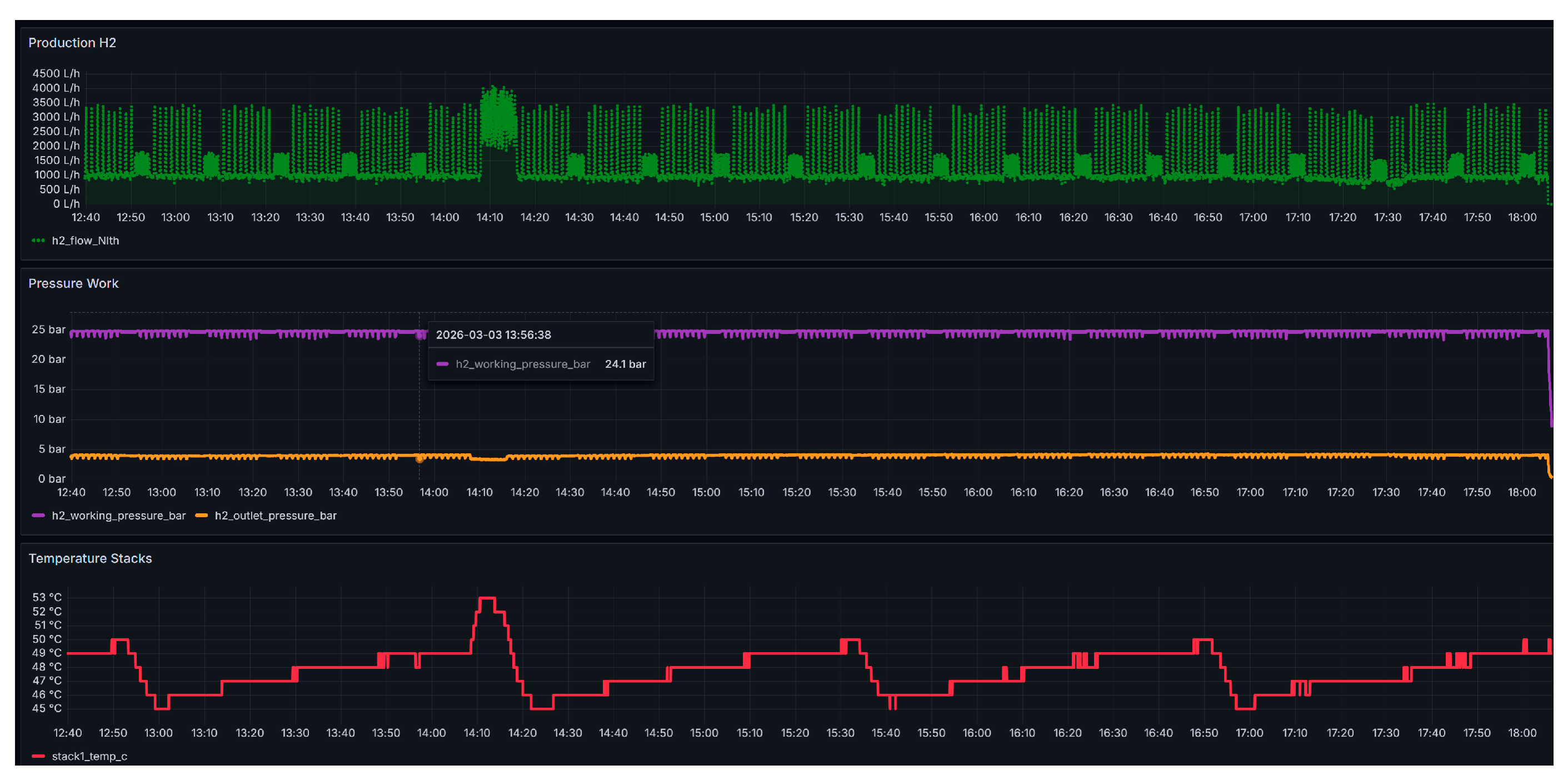Toggle stack1_temp_c series in legend

click(x=89, y=757)
